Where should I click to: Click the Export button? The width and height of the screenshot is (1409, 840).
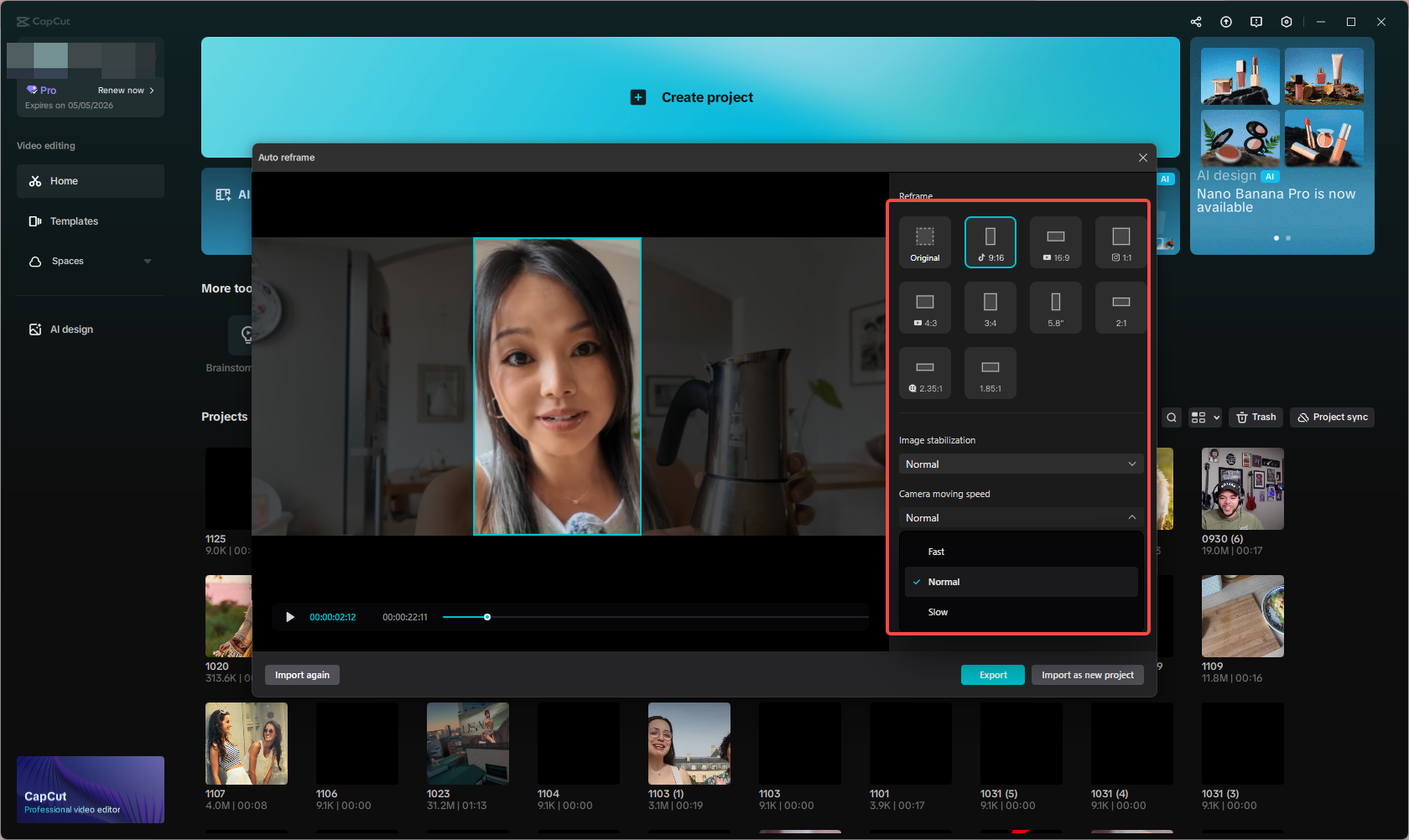point(992,675)
